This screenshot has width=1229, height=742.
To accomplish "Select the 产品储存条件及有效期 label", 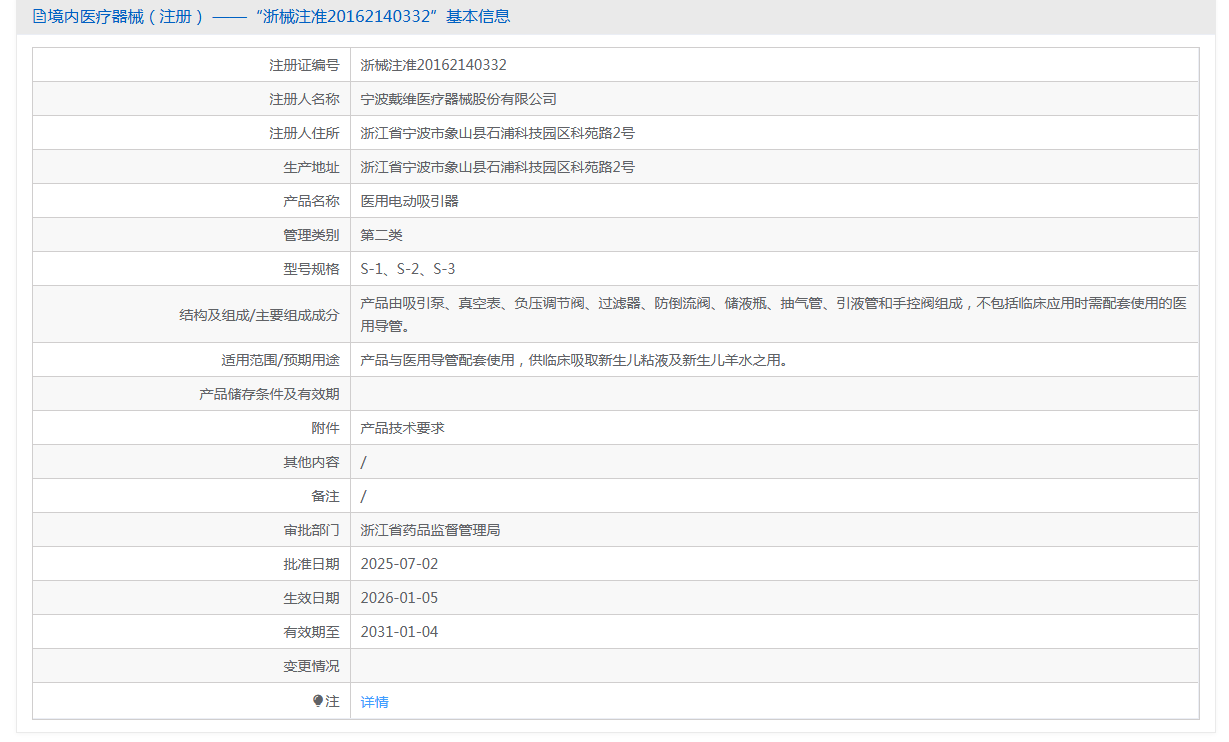I will coord(269,394).
